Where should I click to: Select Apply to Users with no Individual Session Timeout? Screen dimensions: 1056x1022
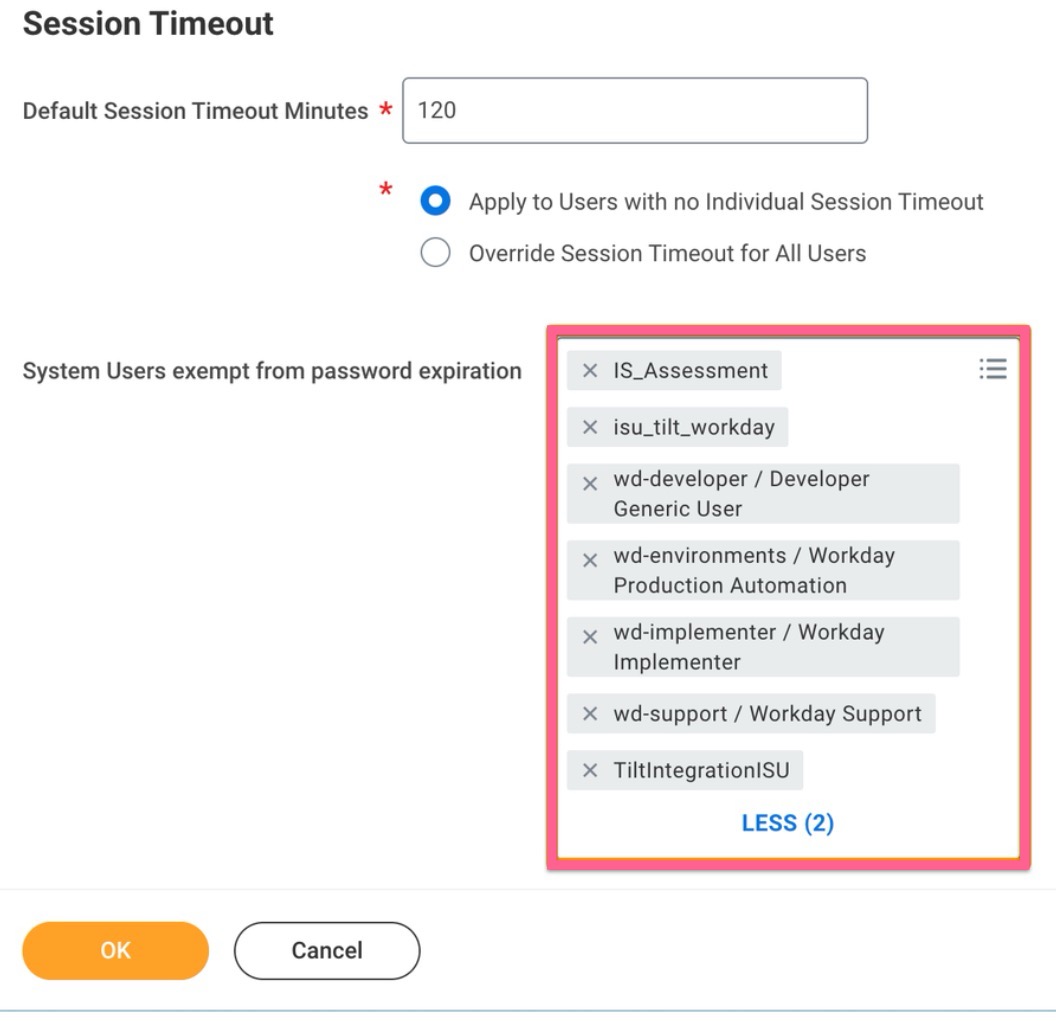(x=435, y=201)
